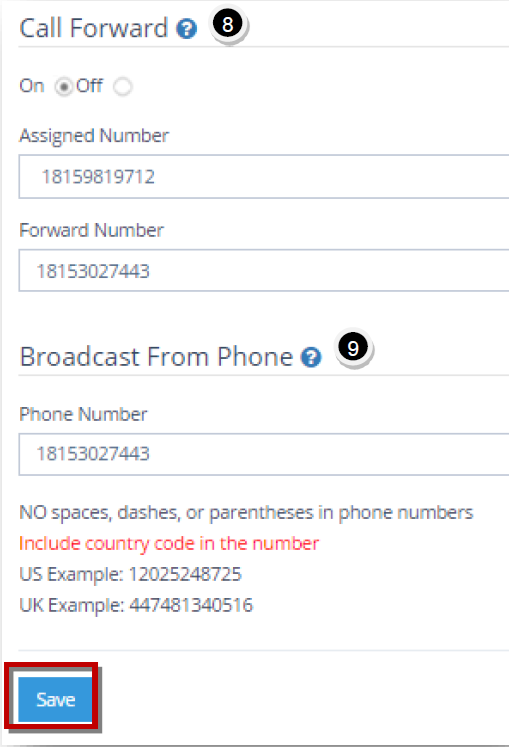This screenshot has width=509, height=747.
Task: Click the number 9 step badge
Action: [353, 348]
